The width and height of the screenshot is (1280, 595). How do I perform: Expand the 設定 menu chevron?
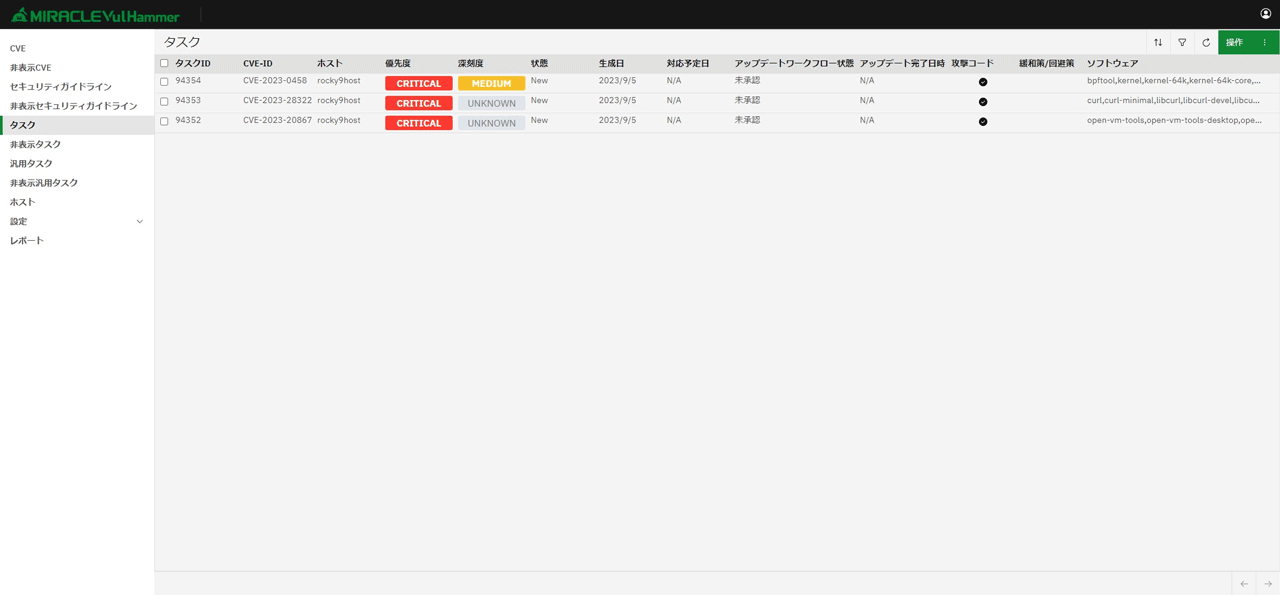coord(139,222)
